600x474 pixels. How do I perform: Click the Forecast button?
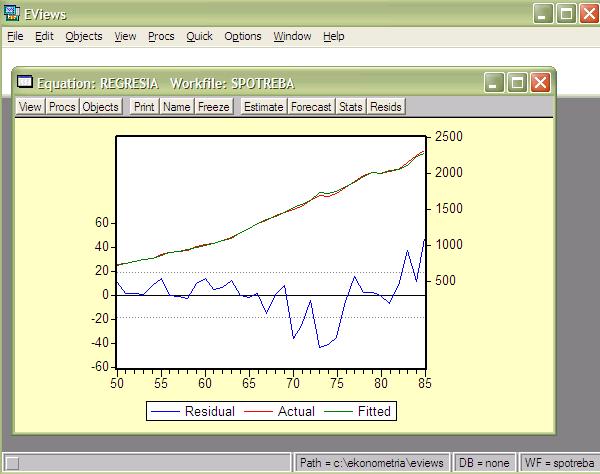click(311, 106)
